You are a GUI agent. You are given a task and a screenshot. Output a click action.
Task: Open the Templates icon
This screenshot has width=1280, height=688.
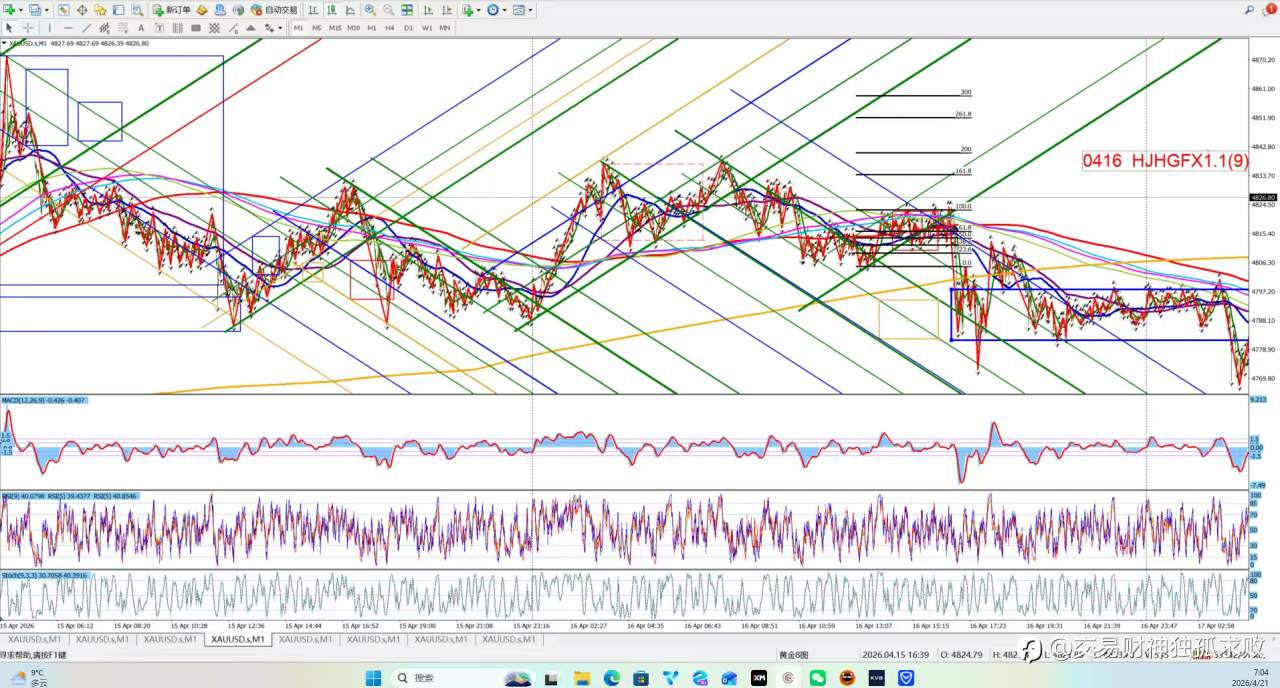(519, 9)
